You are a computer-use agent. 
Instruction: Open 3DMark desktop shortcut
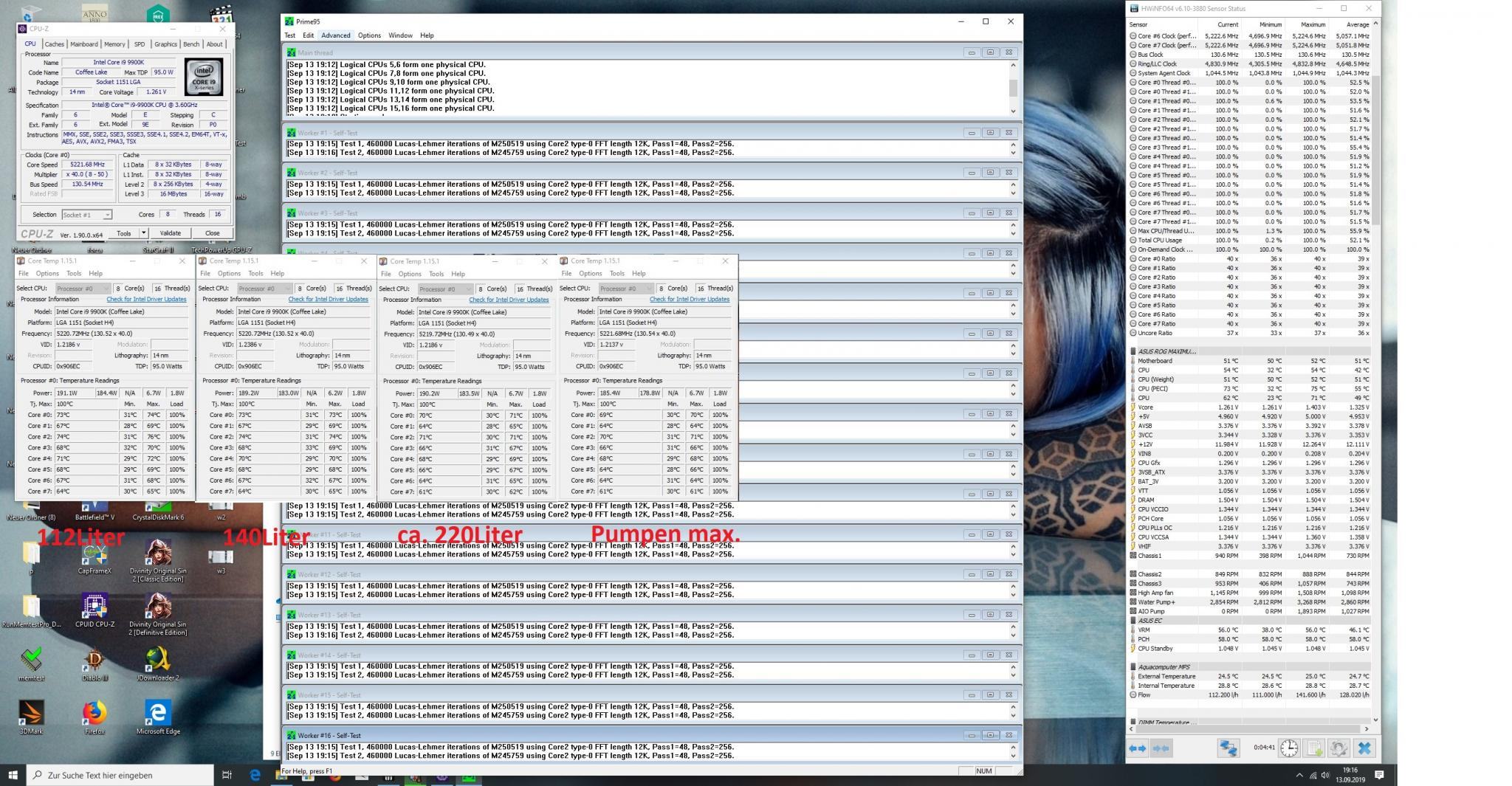pos(31,717)
